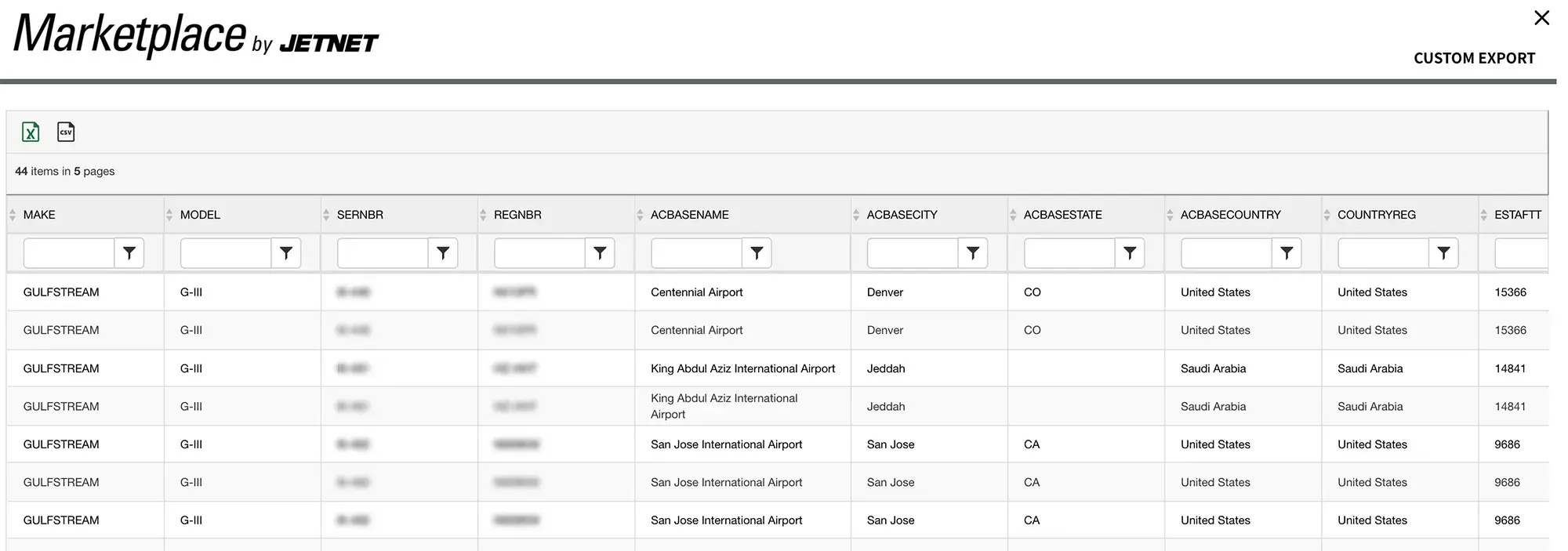Image resolution: width=1568 pixels, height=551 pixels.
Task: Open the filter menu for ACBASECITY column
Action: point(973,253)
